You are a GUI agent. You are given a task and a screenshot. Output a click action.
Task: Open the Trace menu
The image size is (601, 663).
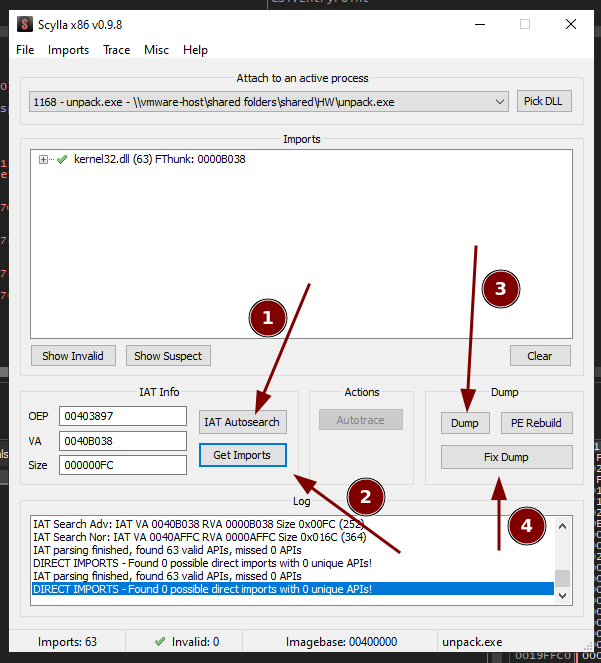(x=116, y=50)
